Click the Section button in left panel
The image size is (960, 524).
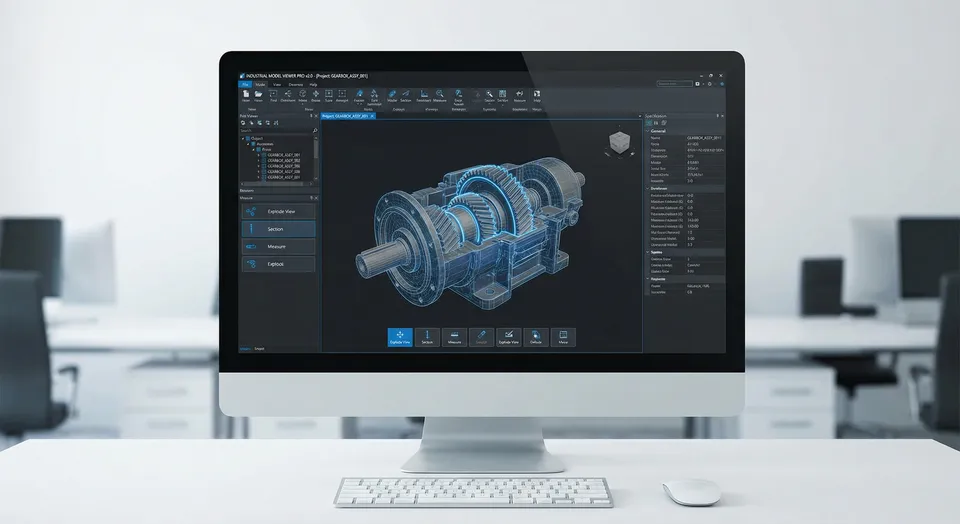[x=279, y=229]
